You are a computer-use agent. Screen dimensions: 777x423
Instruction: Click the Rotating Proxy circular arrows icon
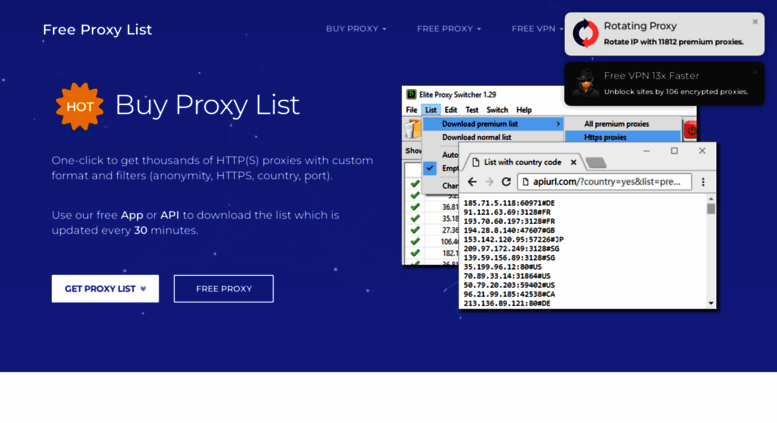585,34
